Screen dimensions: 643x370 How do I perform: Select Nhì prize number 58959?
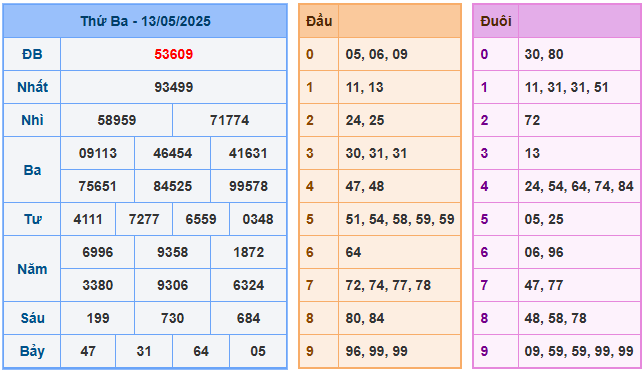point(116,120)
